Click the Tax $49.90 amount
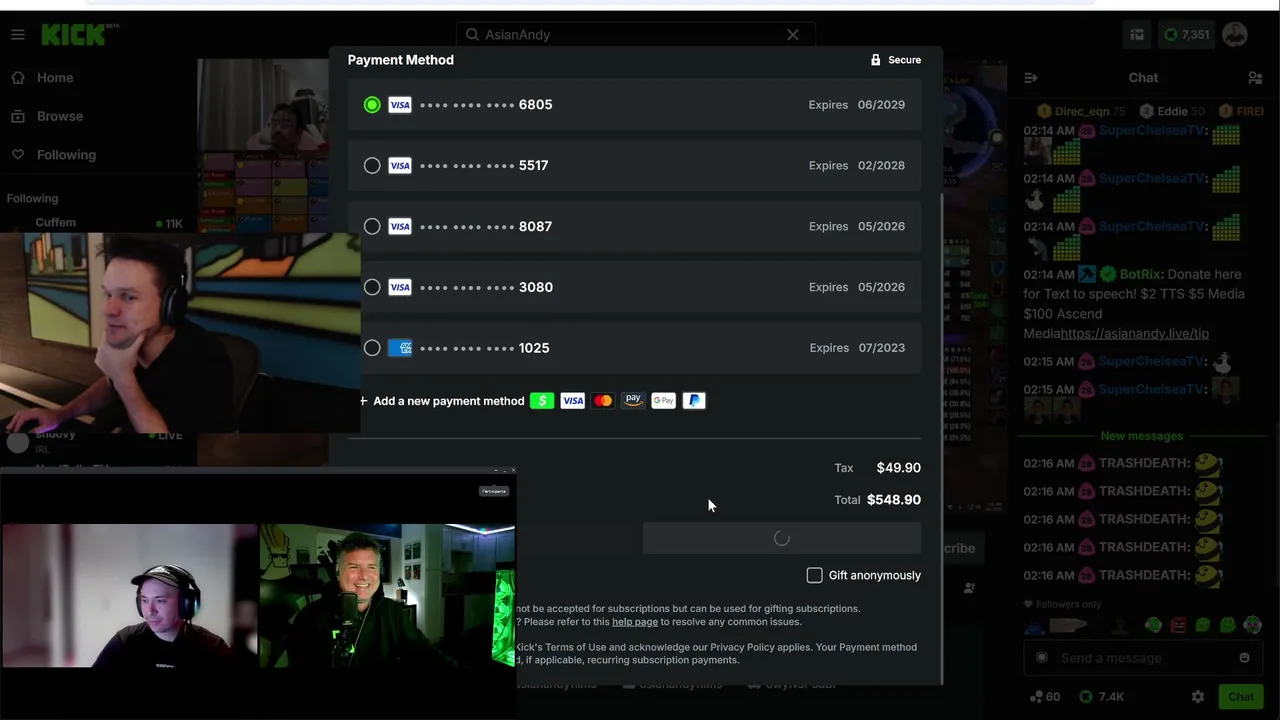The width and height of the screenshot is (1280, 720). (899, 468)
